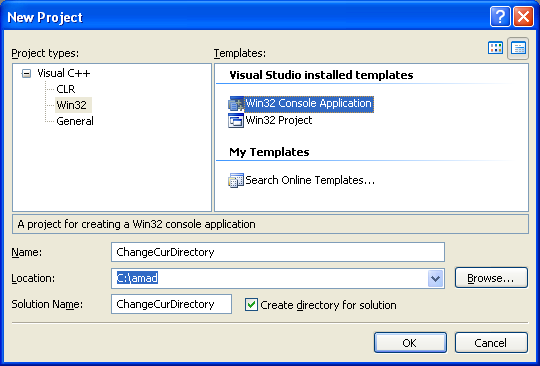Close the New Project dialog
The image size is (540, 366).
coord(523,17)
